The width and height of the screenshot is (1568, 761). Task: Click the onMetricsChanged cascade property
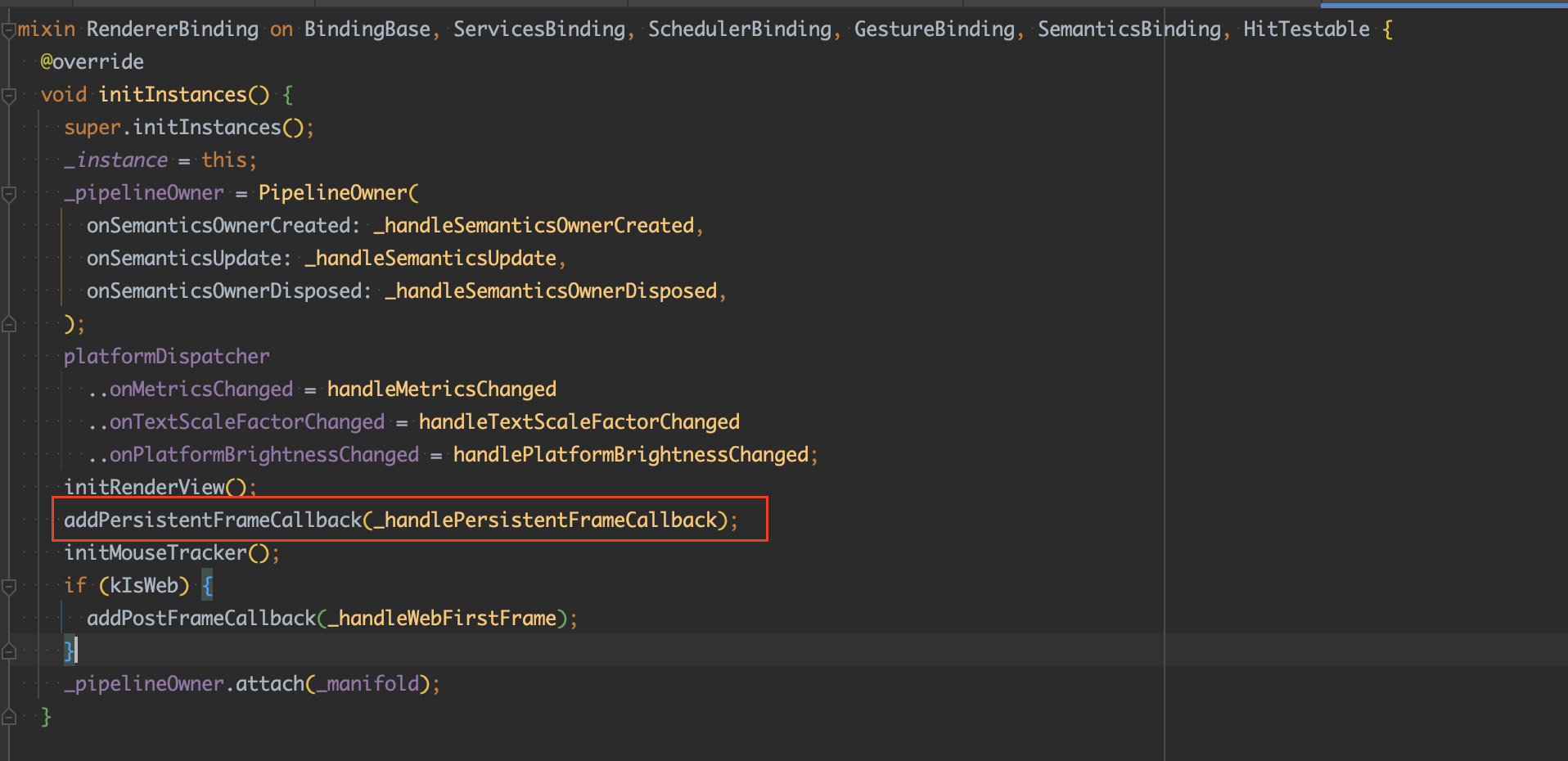click(x=201, y=390)
